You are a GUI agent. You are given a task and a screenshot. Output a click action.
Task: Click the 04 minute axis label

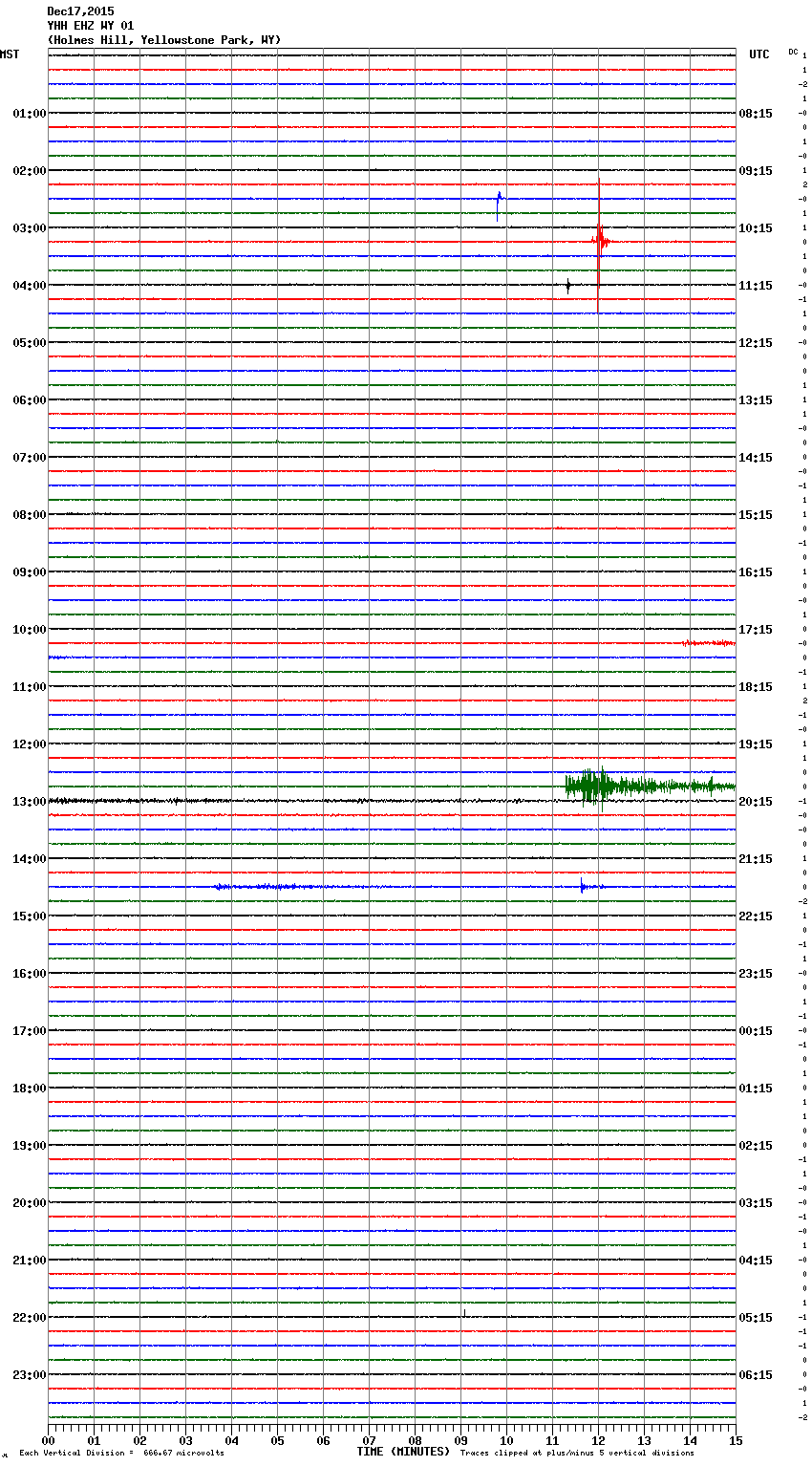(231, 1440)
